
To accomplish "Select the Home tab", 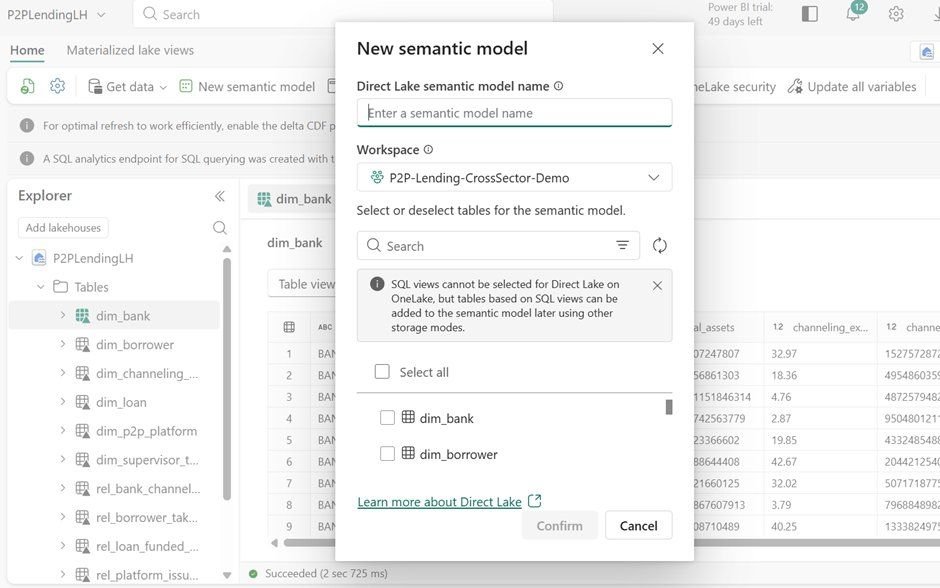I will (x=27, y=49).
